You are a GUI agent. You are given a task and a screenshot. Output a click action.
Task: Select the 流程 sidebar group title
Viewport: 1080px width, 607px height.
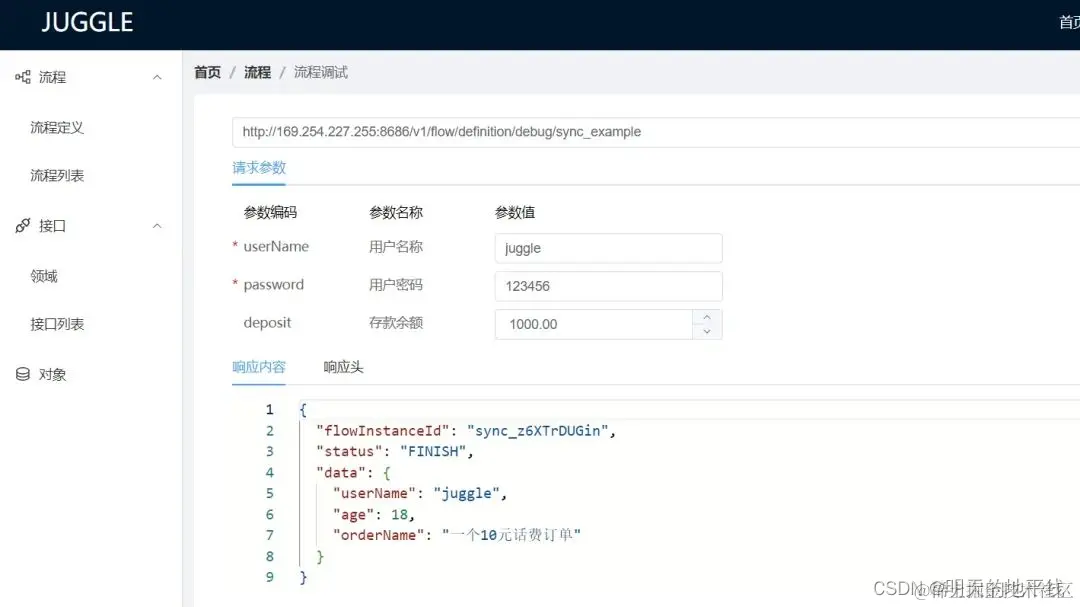pos(52,77)
